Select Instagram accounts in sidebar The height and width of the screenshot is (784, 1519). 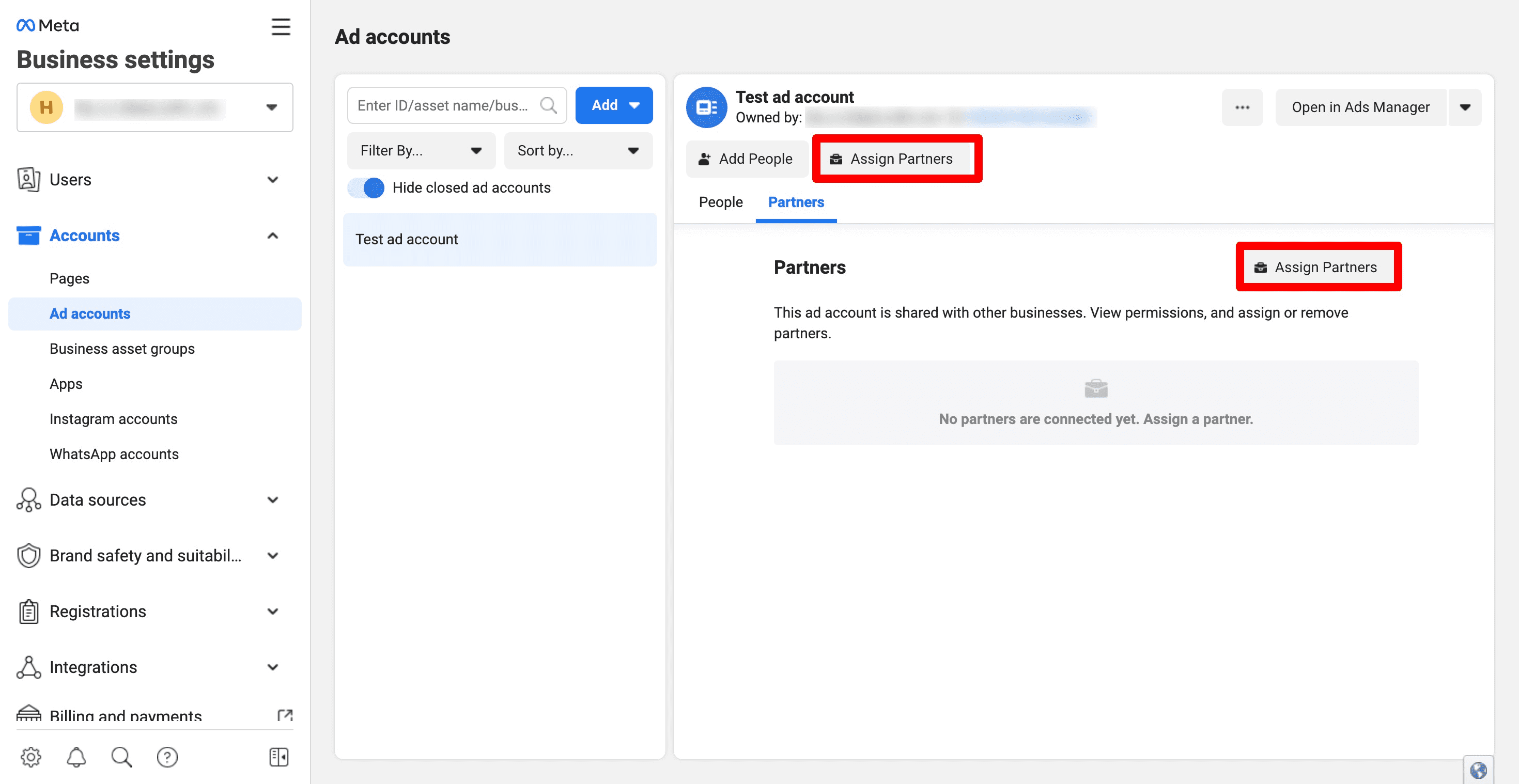[113, 419]
